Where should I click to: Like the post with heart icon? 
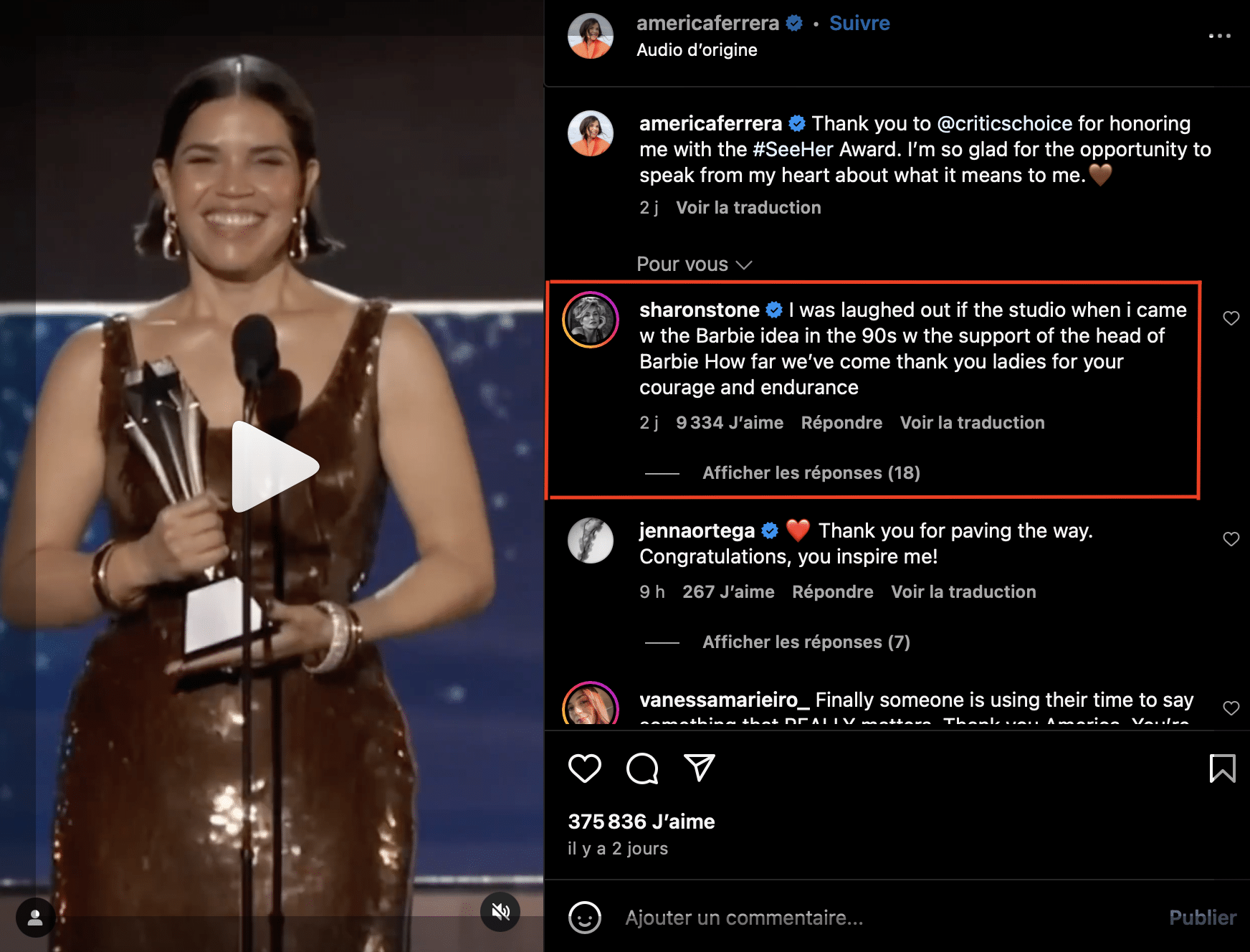[584, 768]
